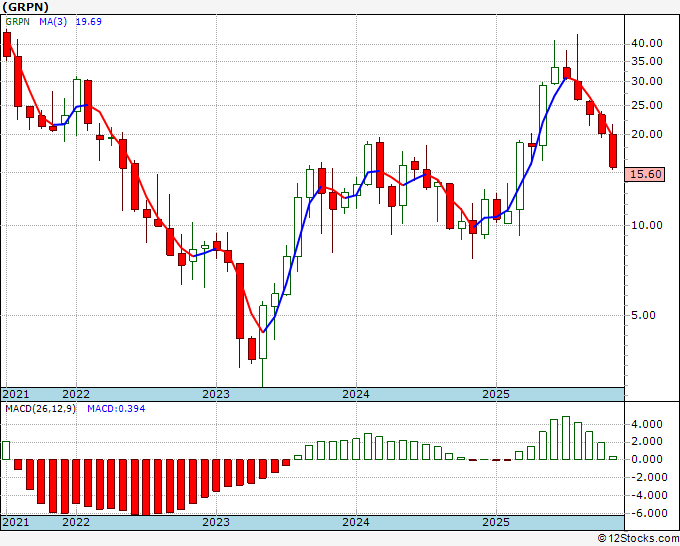
Task: Click 2022 on the price chart timeline
Action: tap(76, 394)
